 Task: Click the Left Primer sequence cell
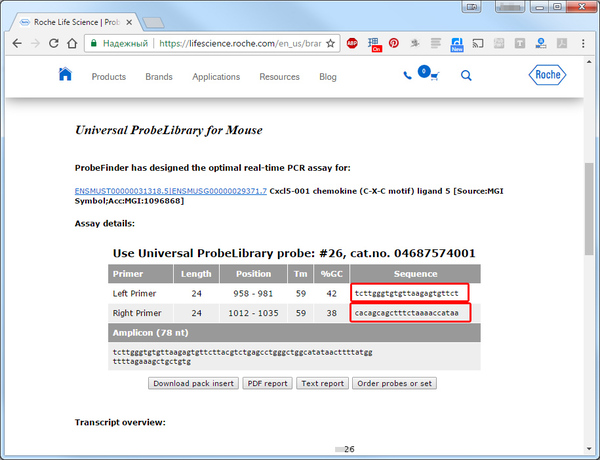click(409, 293)
